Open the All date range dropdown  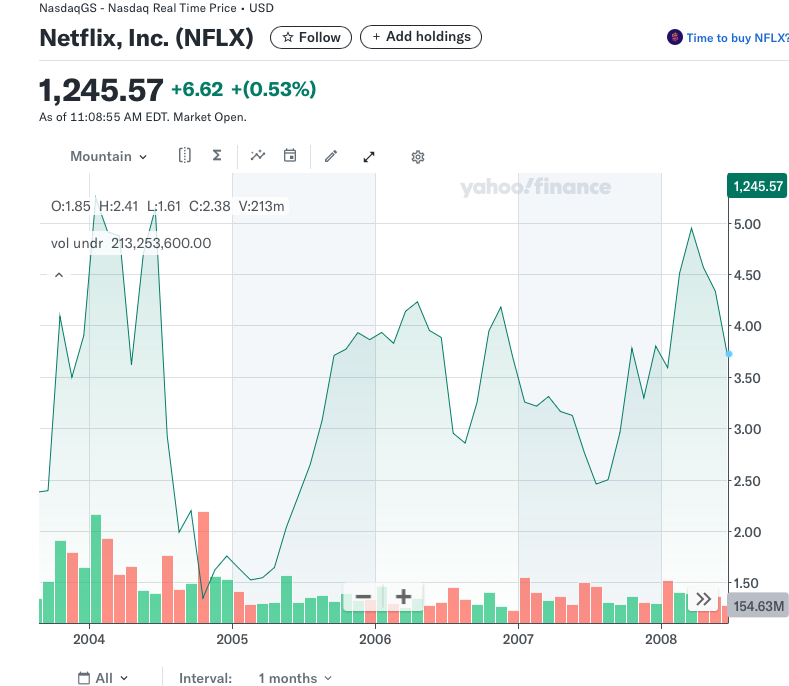click(104, 678)
